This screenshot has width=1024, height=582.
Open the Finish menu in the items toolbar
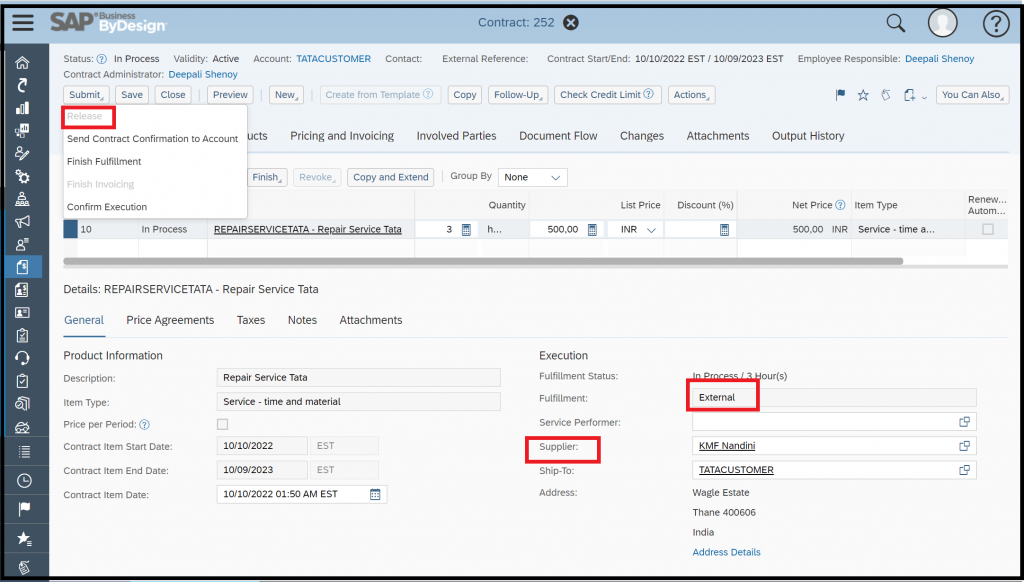[x=266, y=177]
